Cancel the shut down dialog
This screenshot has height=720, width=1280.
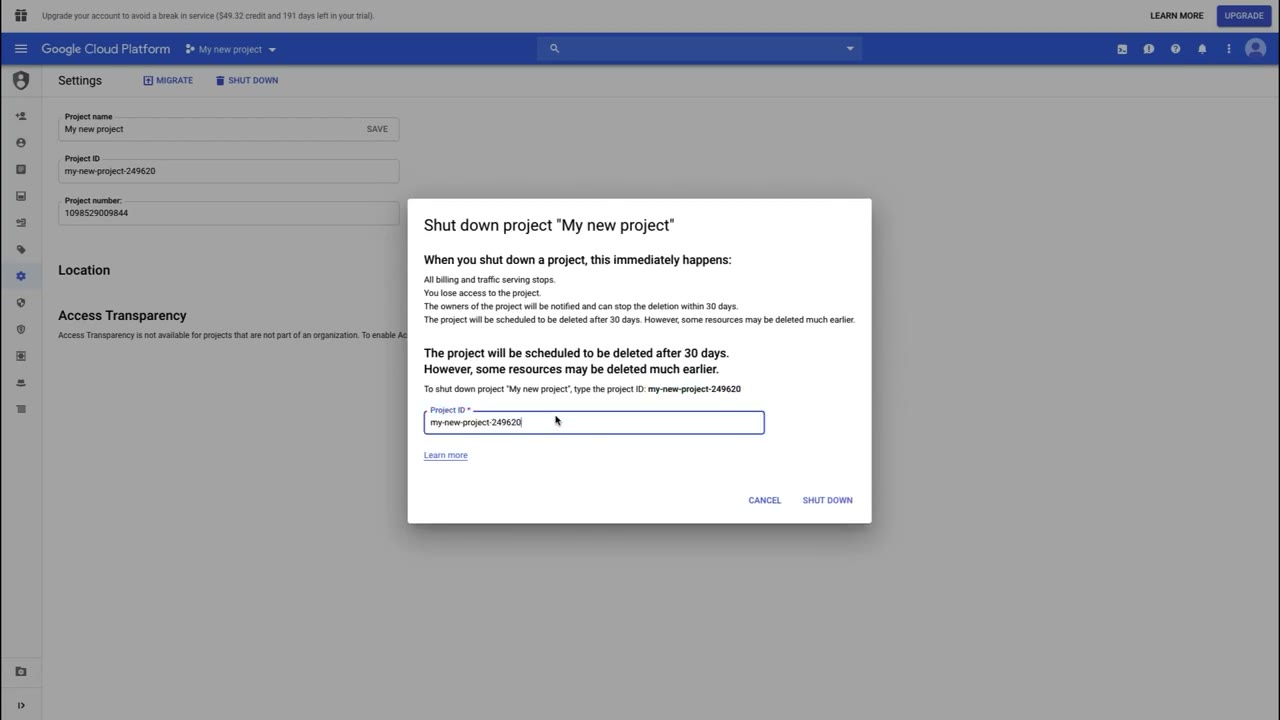(765, 500)
